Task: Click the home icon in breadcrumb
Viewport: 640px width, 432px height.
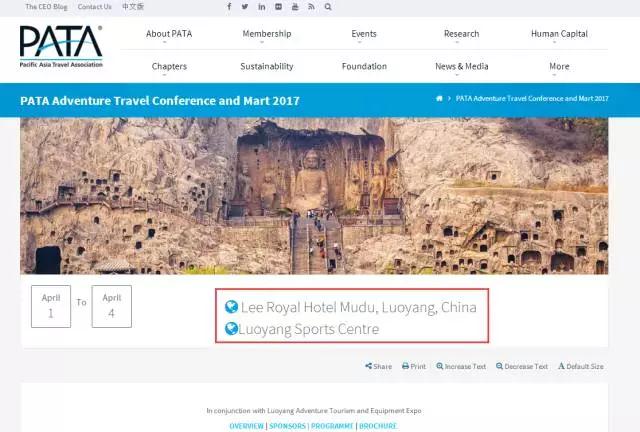Action: coord(440,99)
